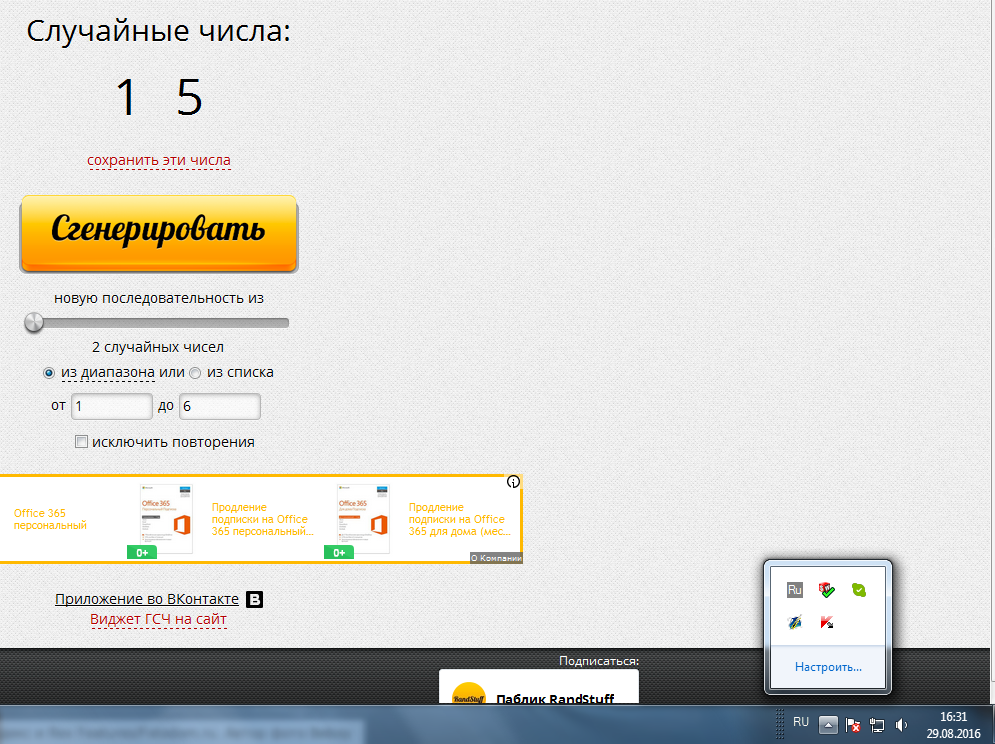
Task: Click the ad info icon on banner
Action: pyautogui.click(x=514, y=482)
